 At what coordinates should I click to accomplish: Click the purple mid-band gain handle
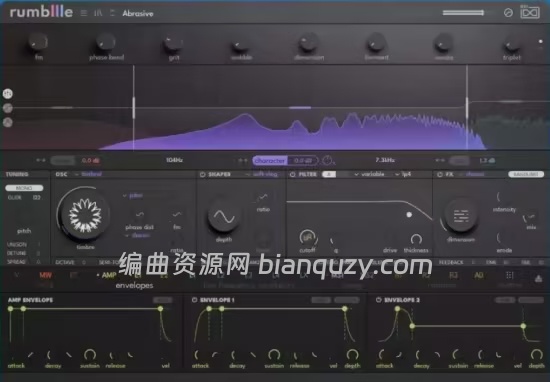tap(300, 108)
